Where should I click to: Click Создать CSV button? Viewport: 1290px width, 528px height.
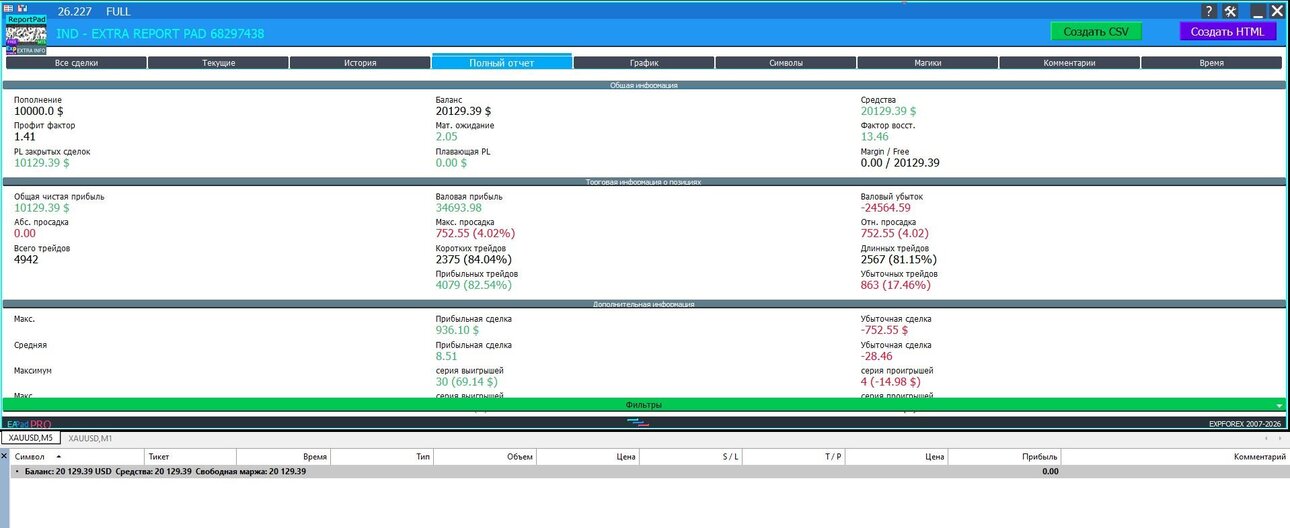pos(1096,31)
